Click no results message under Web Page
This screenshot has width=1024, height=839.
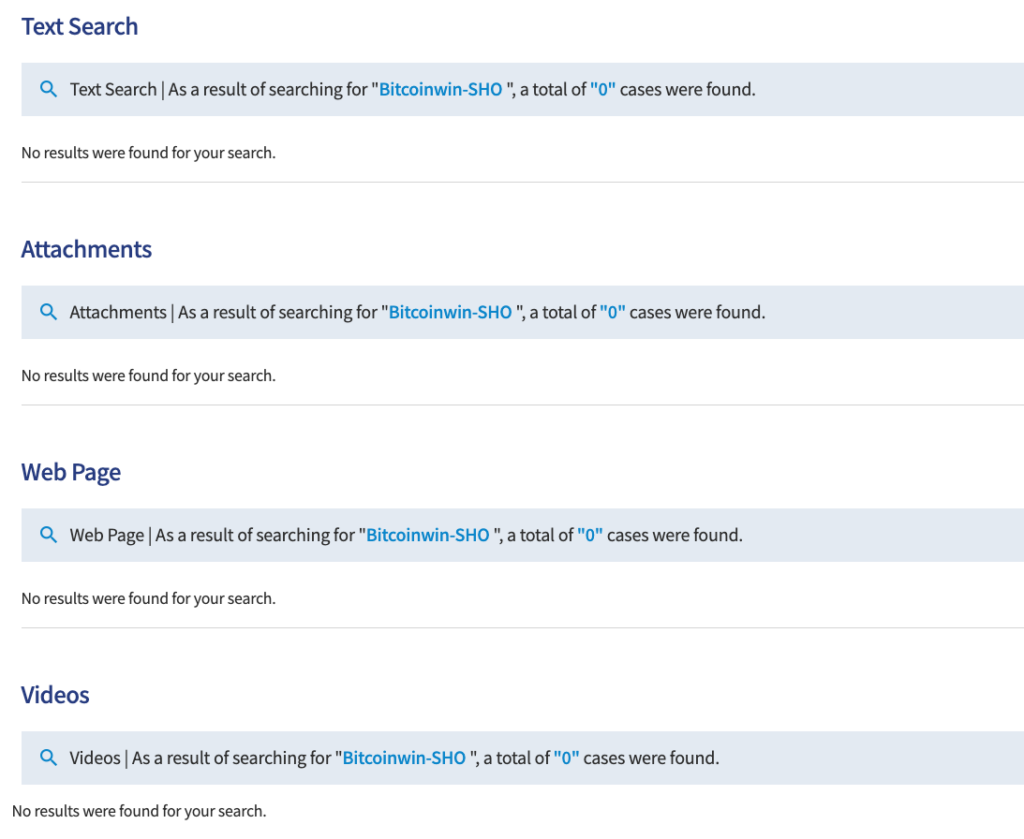coord(148,598)
